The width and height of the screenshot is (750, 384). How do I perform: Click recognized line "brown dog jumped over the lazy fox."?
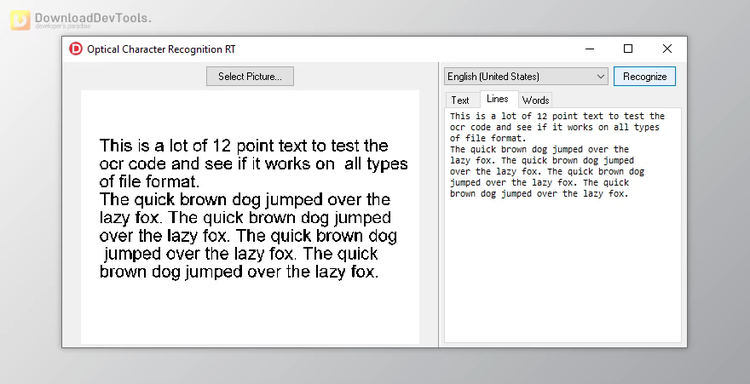(x=539, y=194)
